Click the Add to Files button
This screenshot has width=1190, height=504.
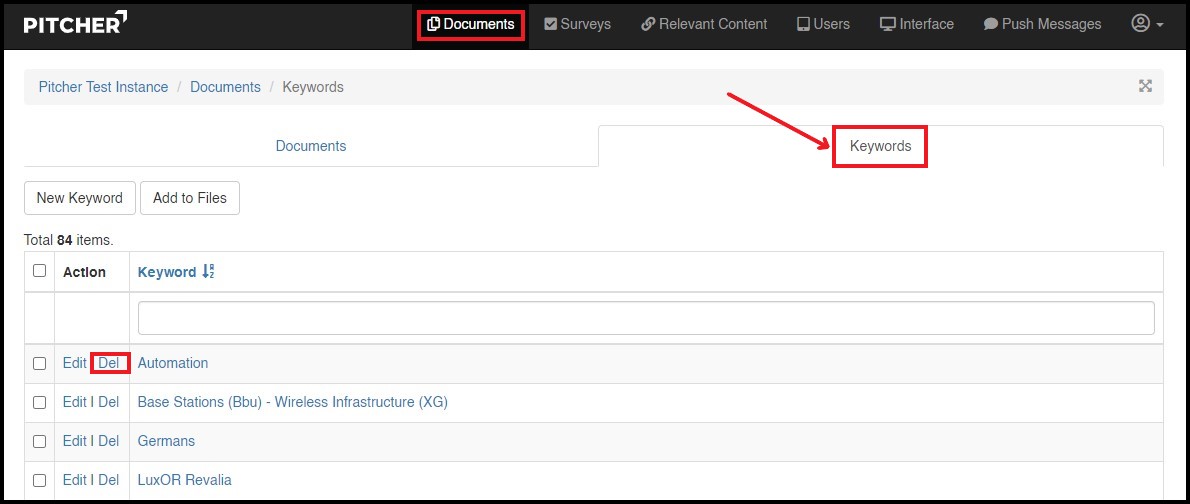(x=189, y=198)
